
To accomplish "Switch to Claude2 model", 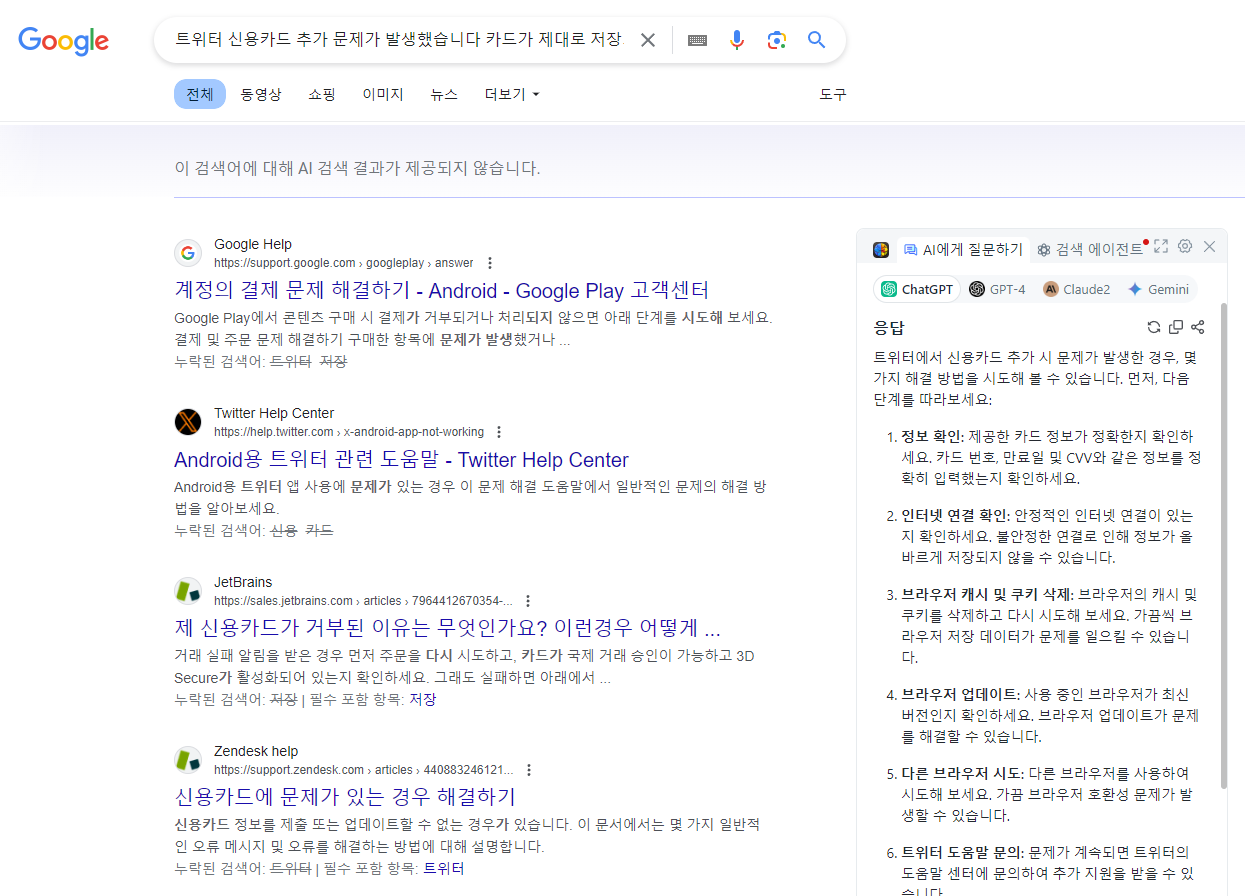I will tap(1077, 289).
